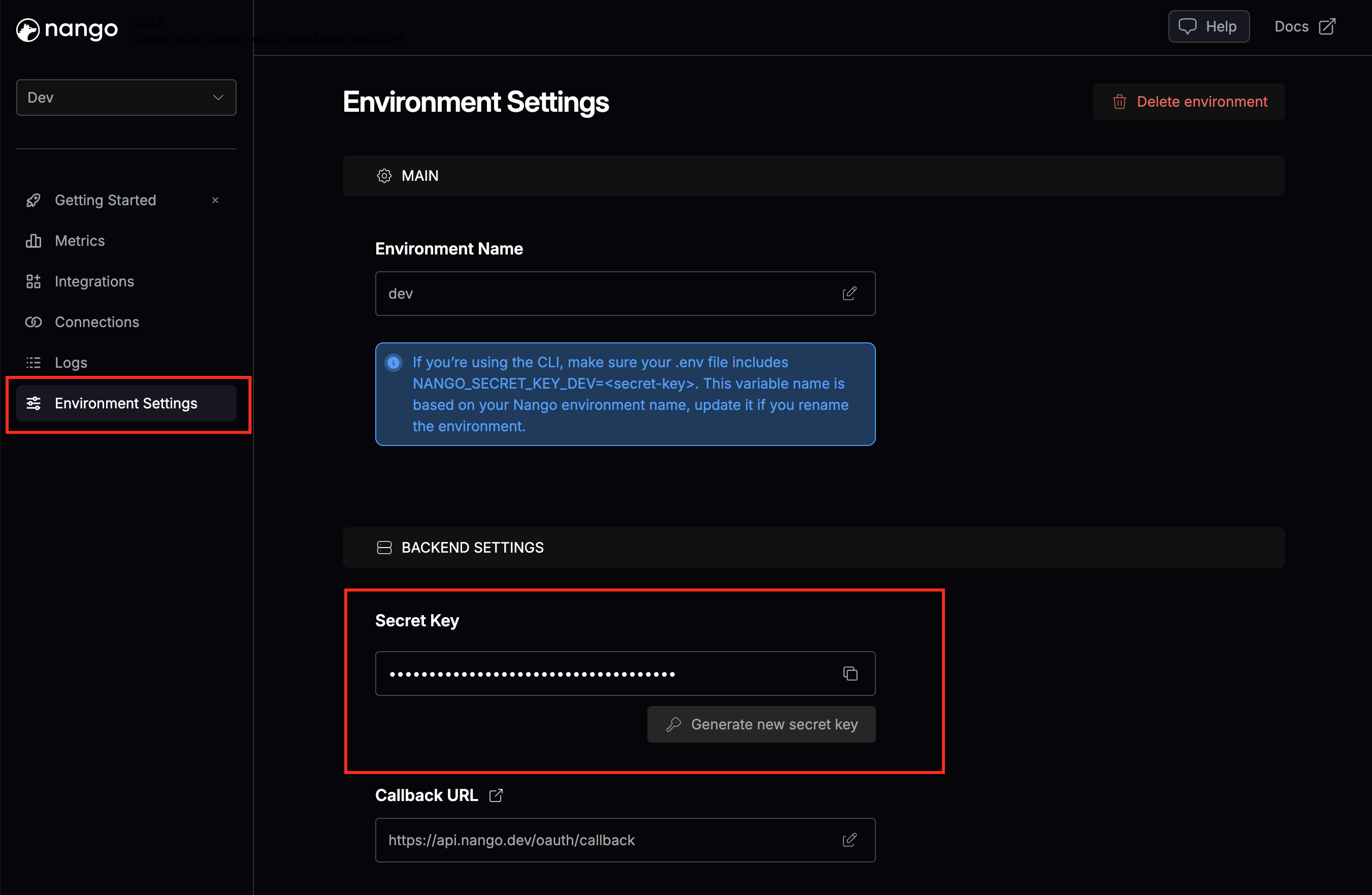
Task: Open Integrations from the sidebar
Action: point(94,281)
